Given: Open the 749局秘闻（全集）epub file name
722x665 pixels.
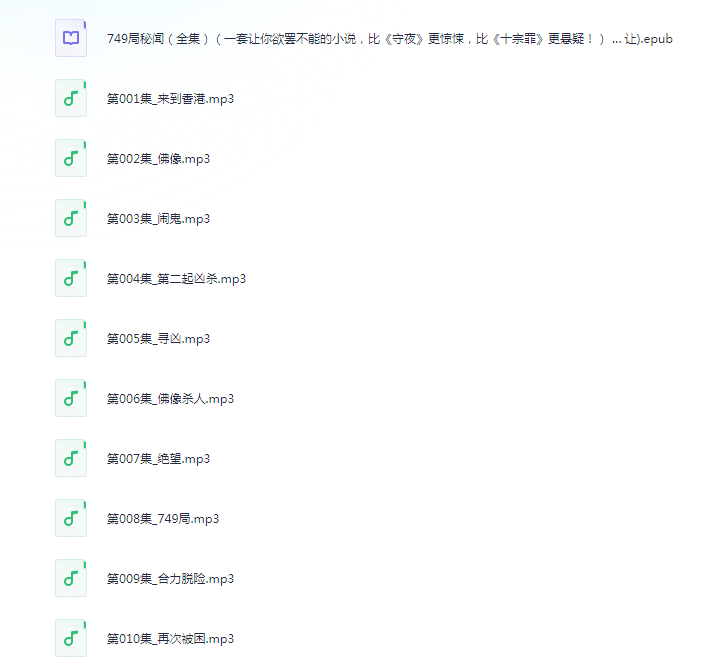Looking at the screenshot, I should tap(390, 39).
